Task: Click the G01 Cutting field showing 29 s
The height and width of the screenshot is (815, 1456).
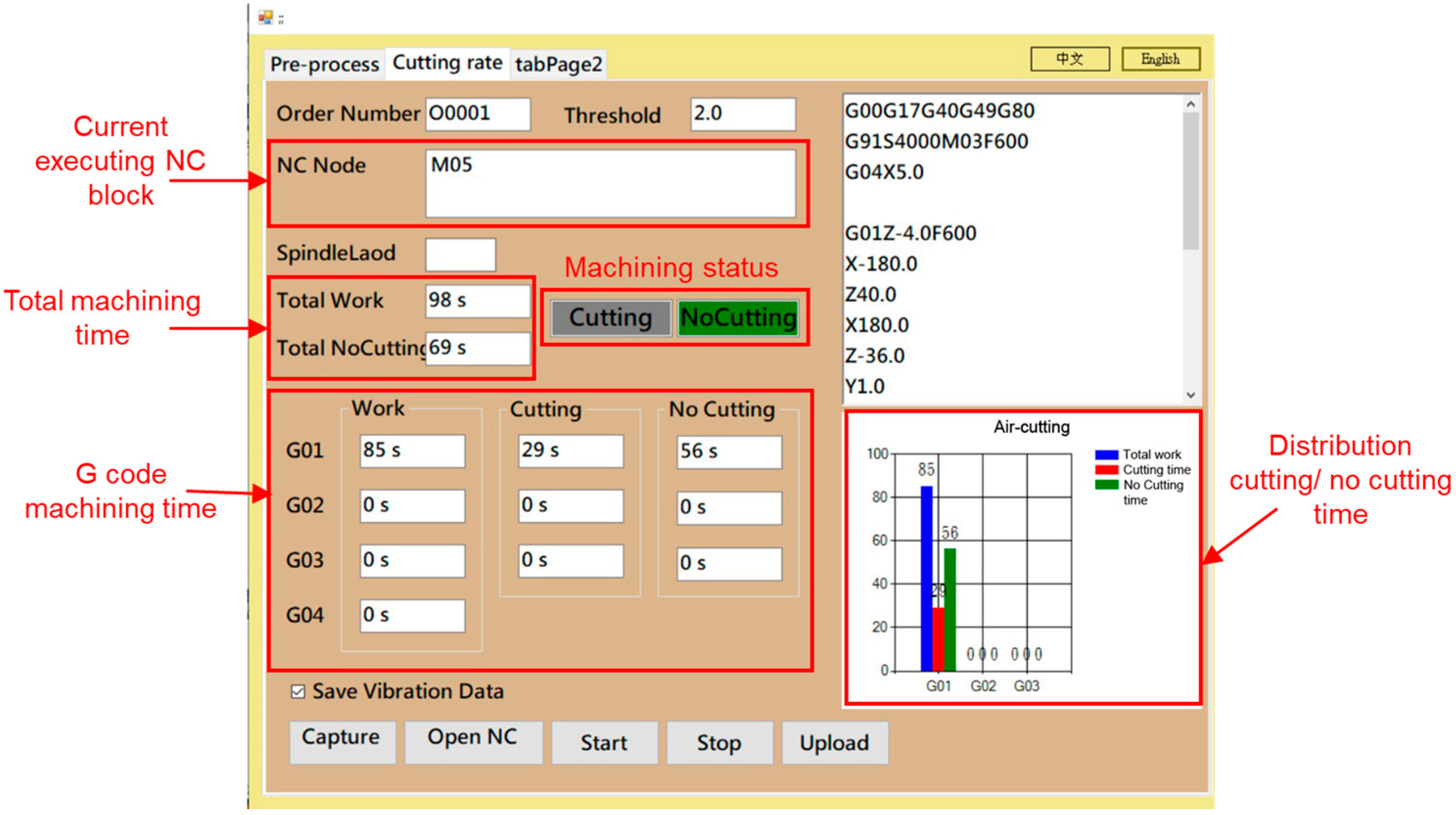Action: click(571, 451)
